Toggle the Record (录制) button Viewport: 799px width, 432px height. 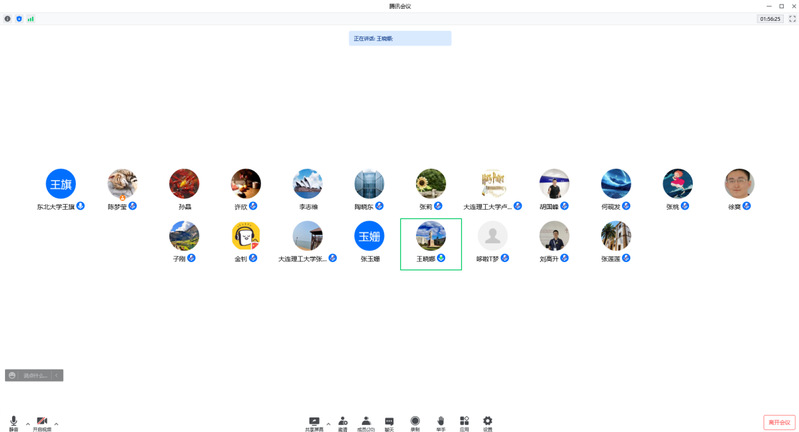click(415, 423)
